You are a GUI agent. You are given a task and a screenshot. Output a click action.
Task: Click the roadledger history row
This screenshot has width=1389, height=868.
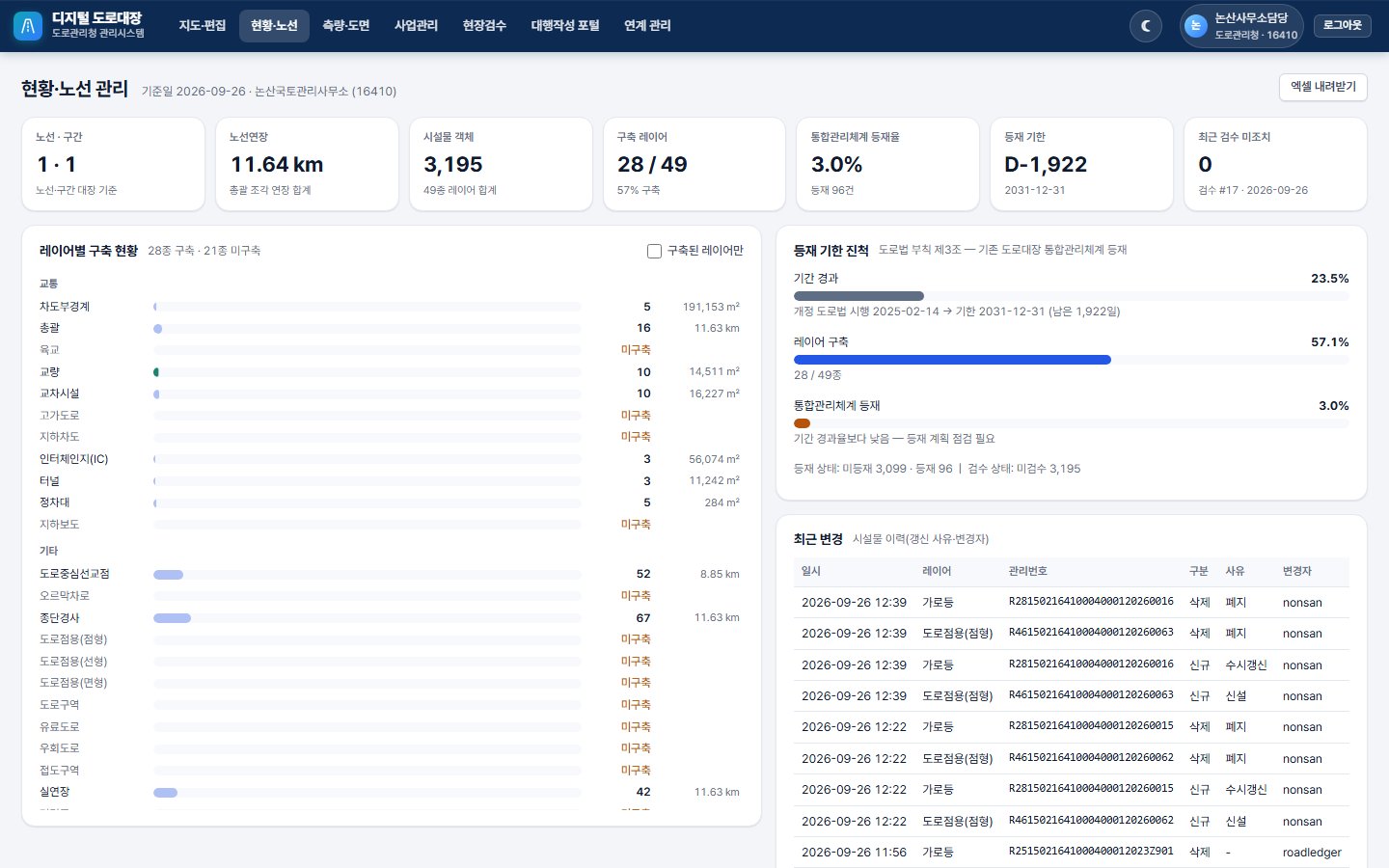point(1072,853)
